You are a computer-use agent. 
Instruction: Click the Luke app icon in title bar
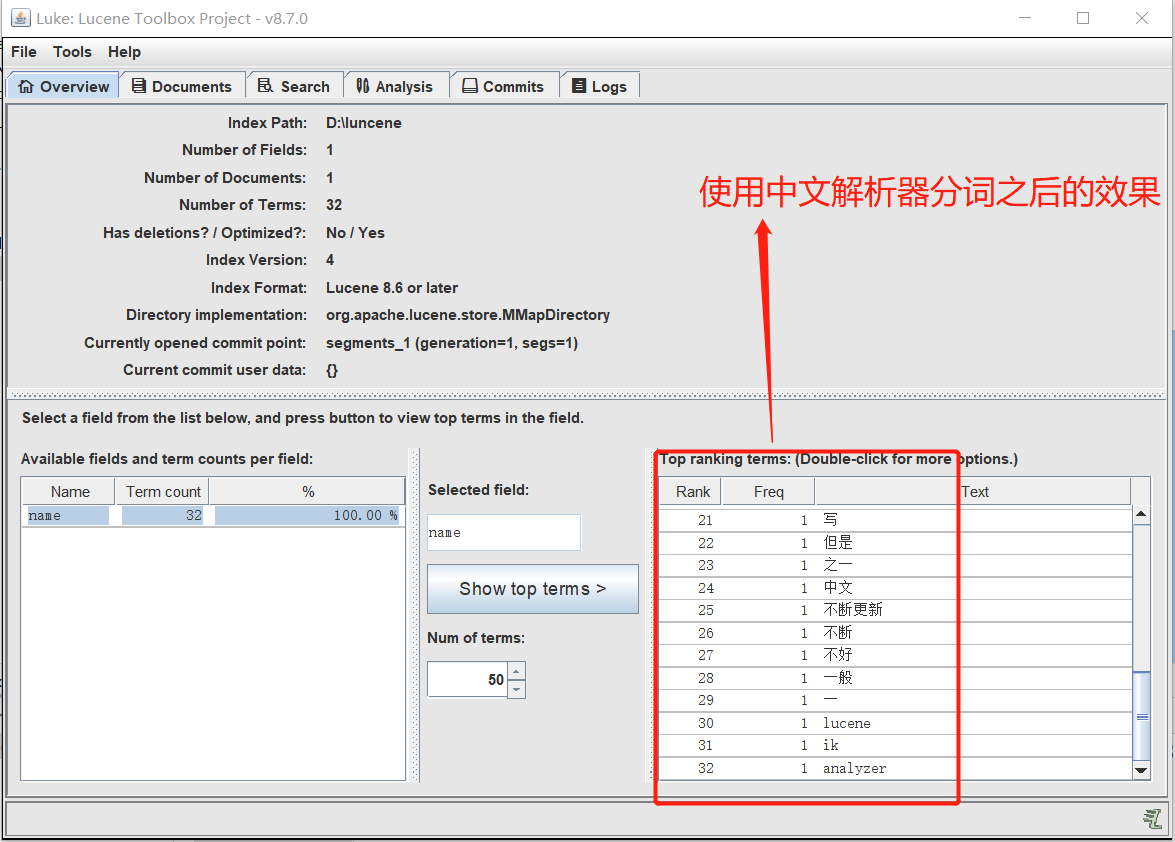click(x=20, y=18)
